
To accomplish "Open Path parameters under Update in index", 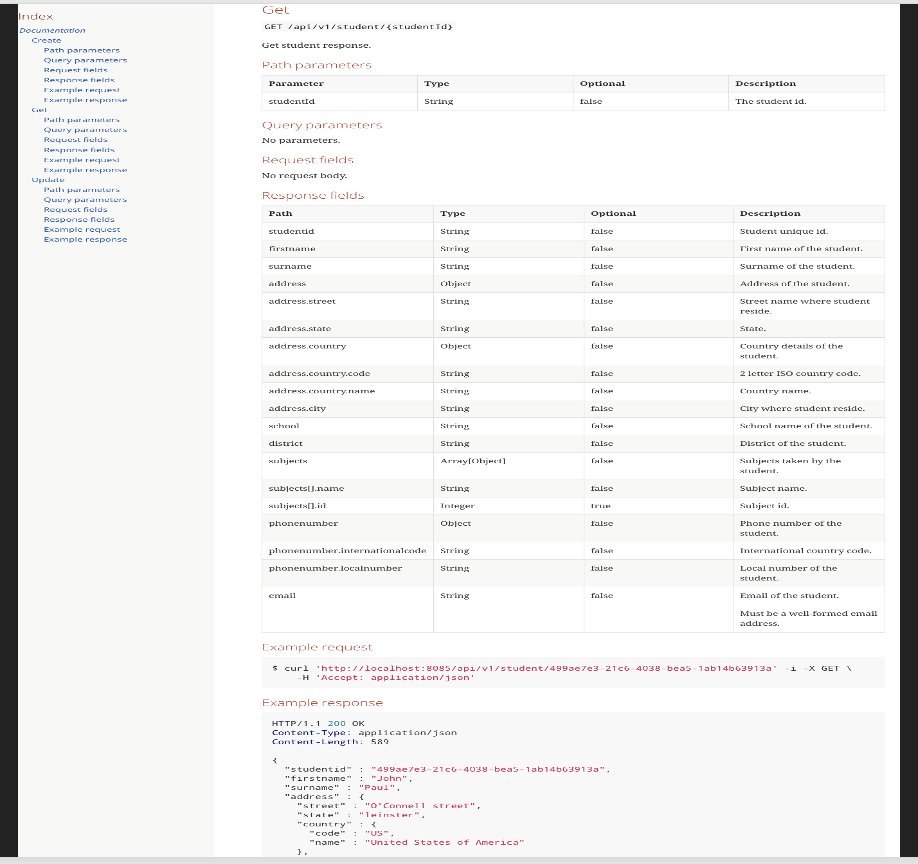I will 81,190.
